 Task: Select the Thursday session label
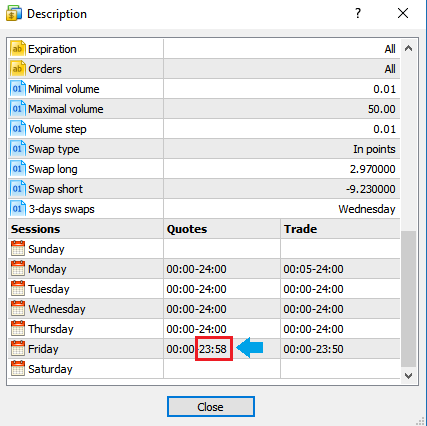[x=51, y=329]
